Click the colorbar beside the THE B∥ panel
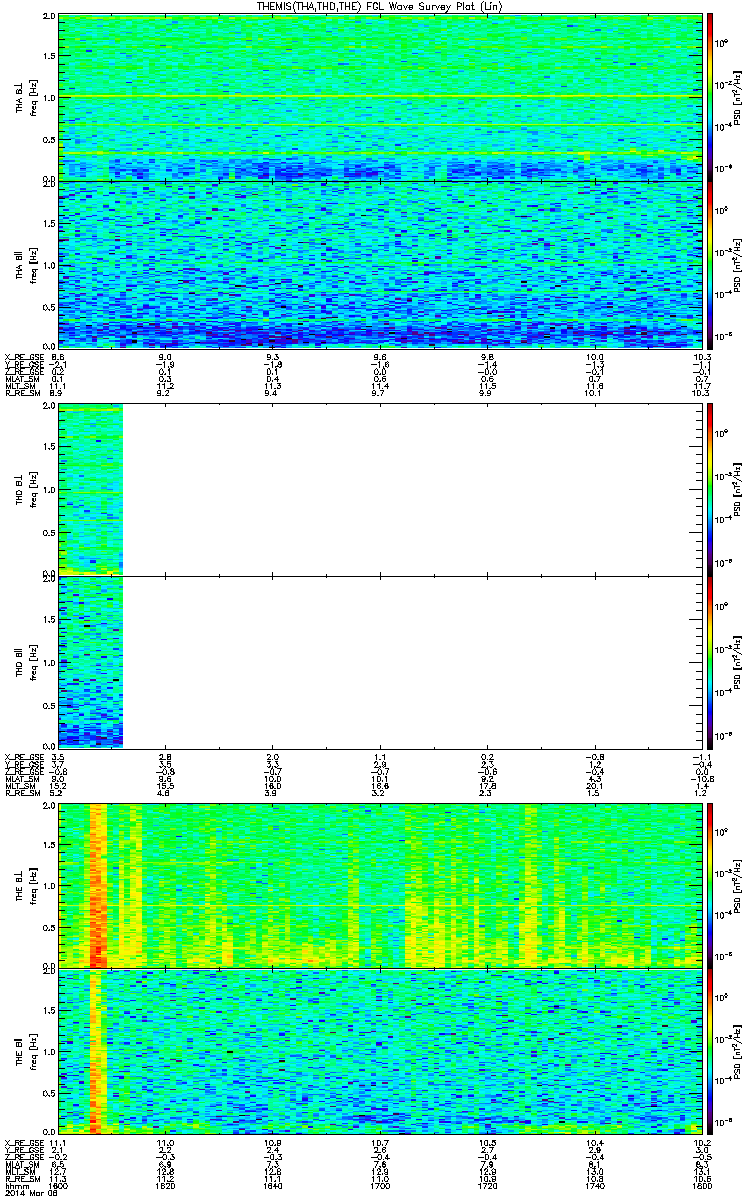 click(x=711, y=1051)
